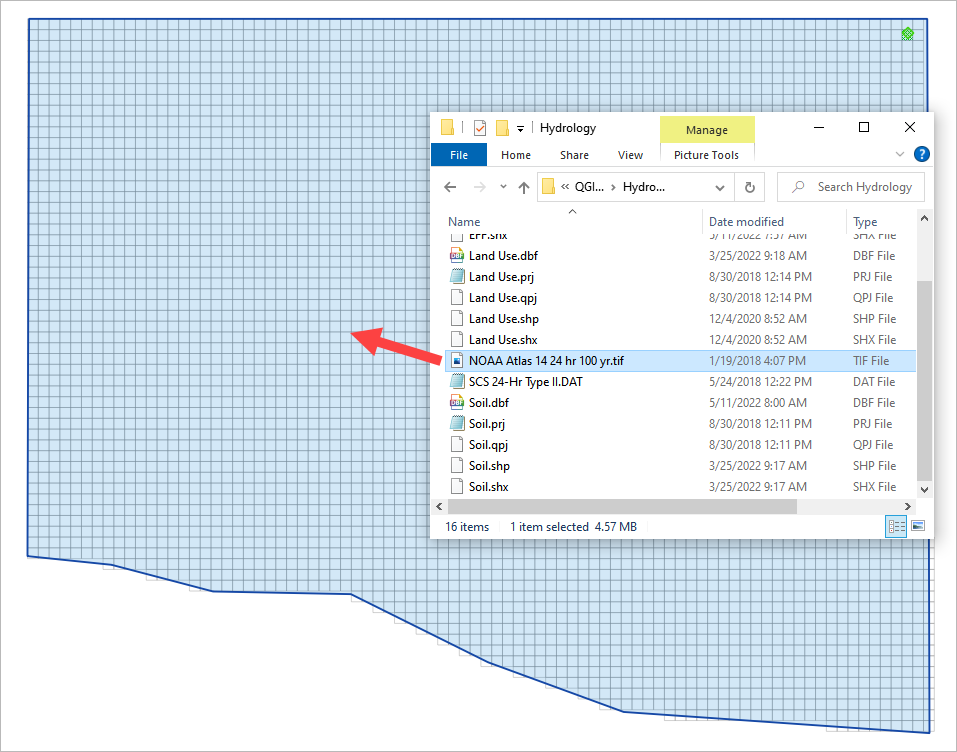Sort files by Date modified column

(x=746, y=222)
